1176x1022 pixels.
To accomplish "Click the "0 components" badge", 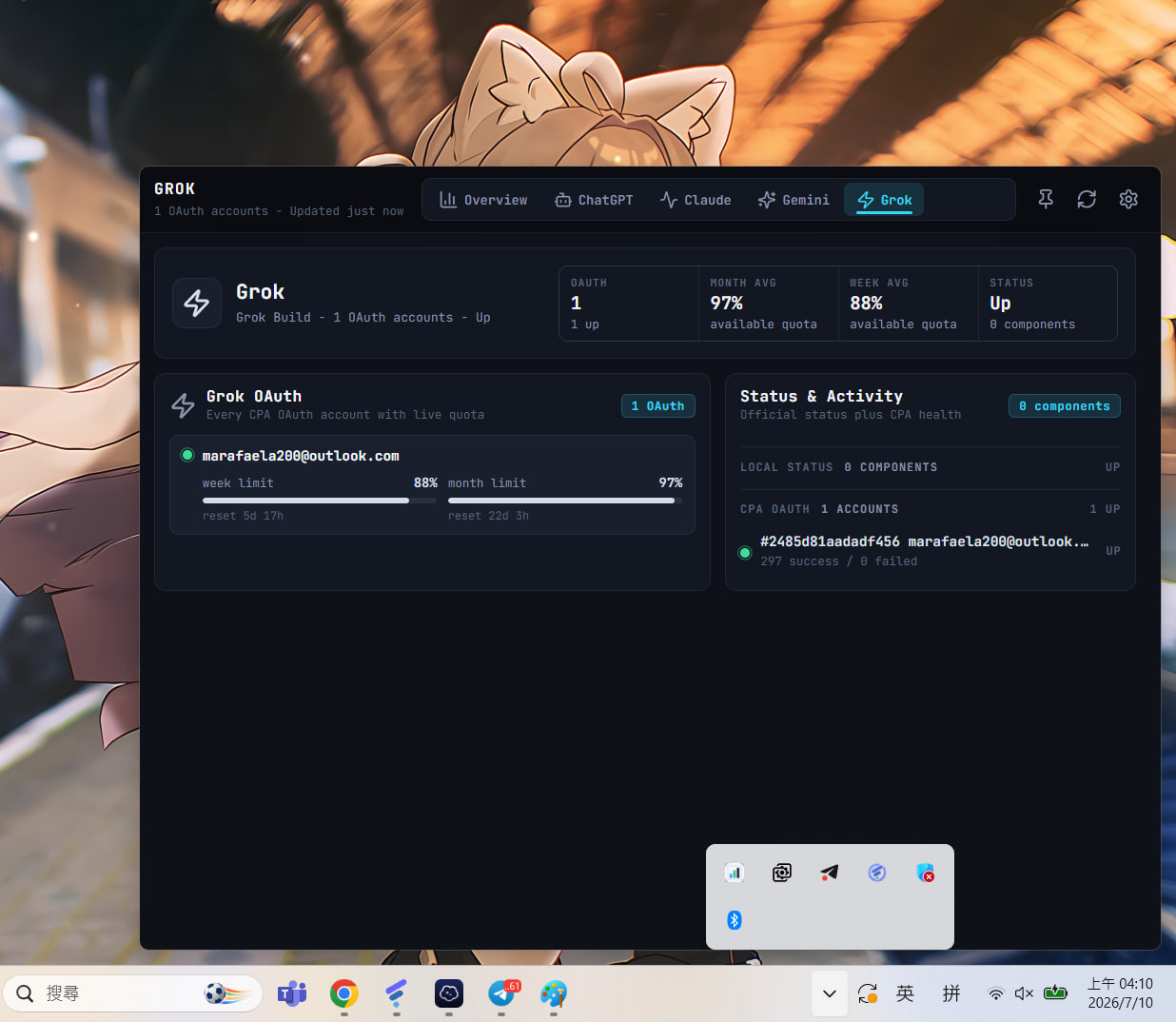I will pos(1065,406).
